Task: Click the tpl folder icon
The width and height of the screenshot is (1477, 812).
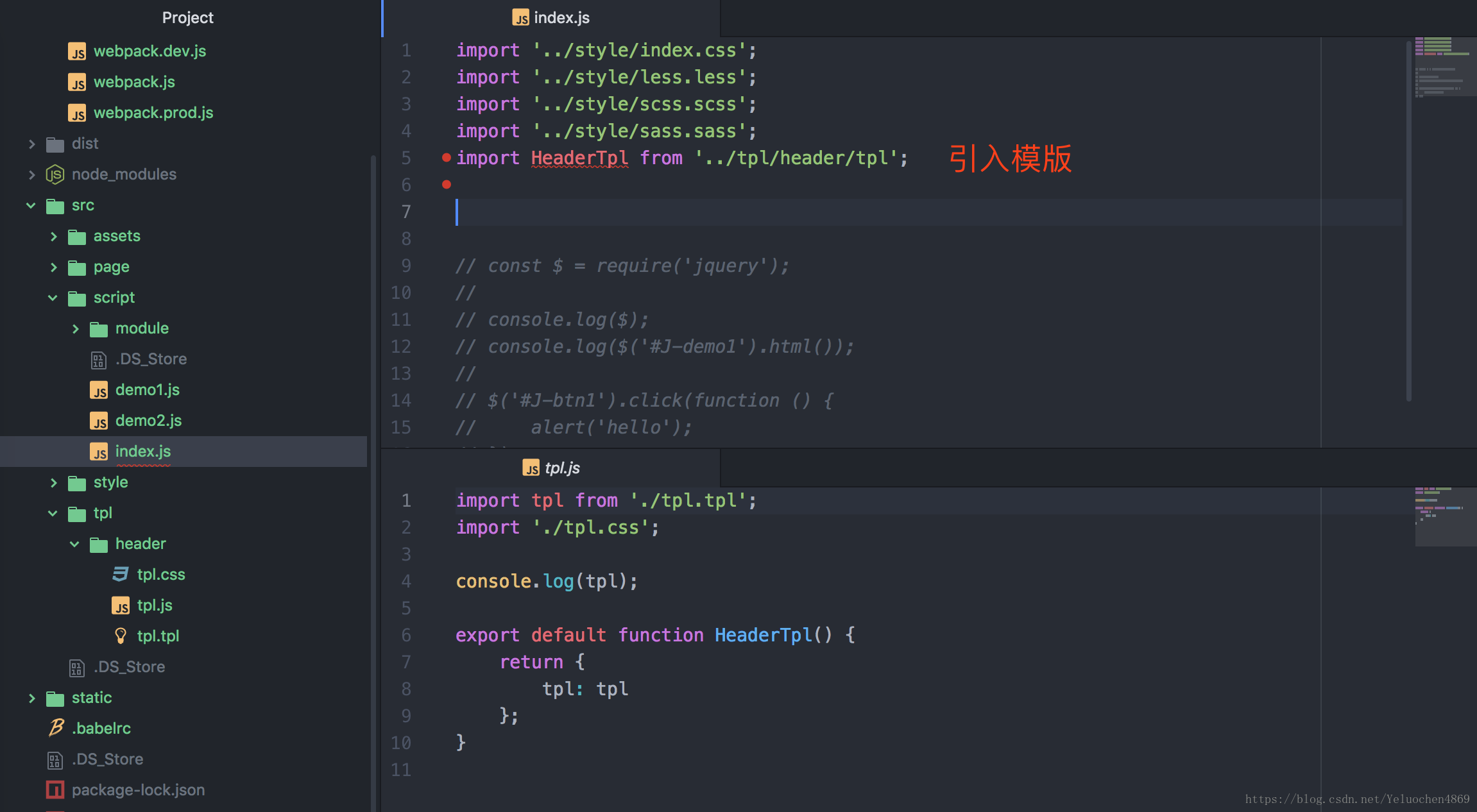Action: point(77,514)
